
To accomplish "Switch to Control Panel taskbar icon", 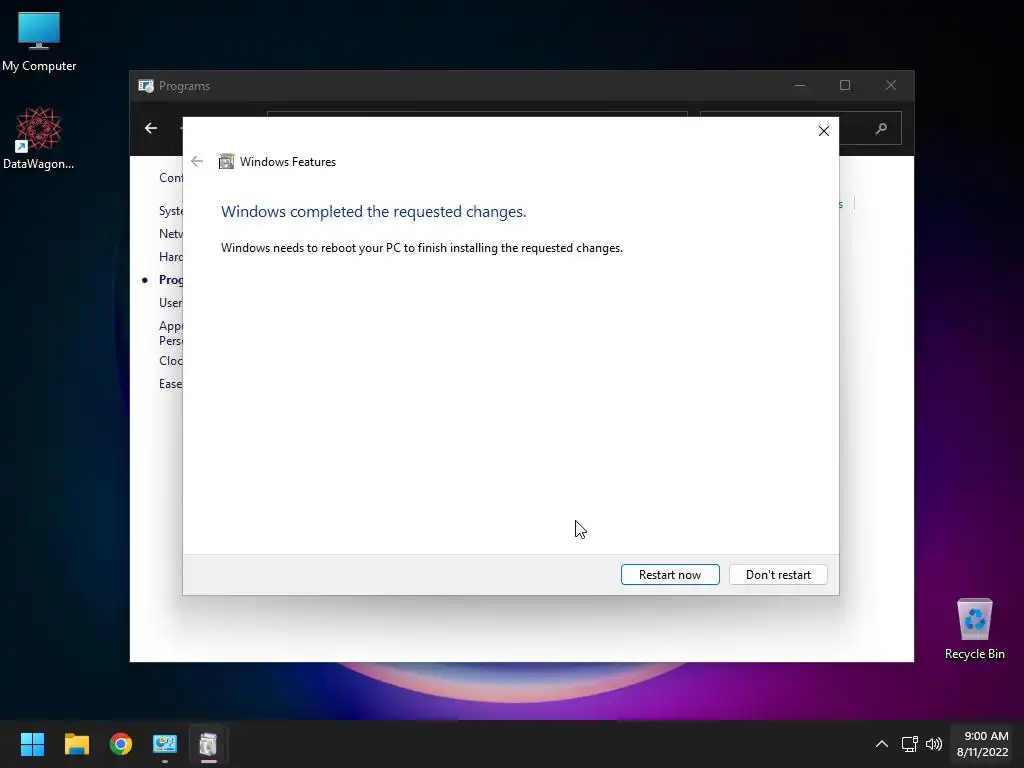I will (165, 744).
